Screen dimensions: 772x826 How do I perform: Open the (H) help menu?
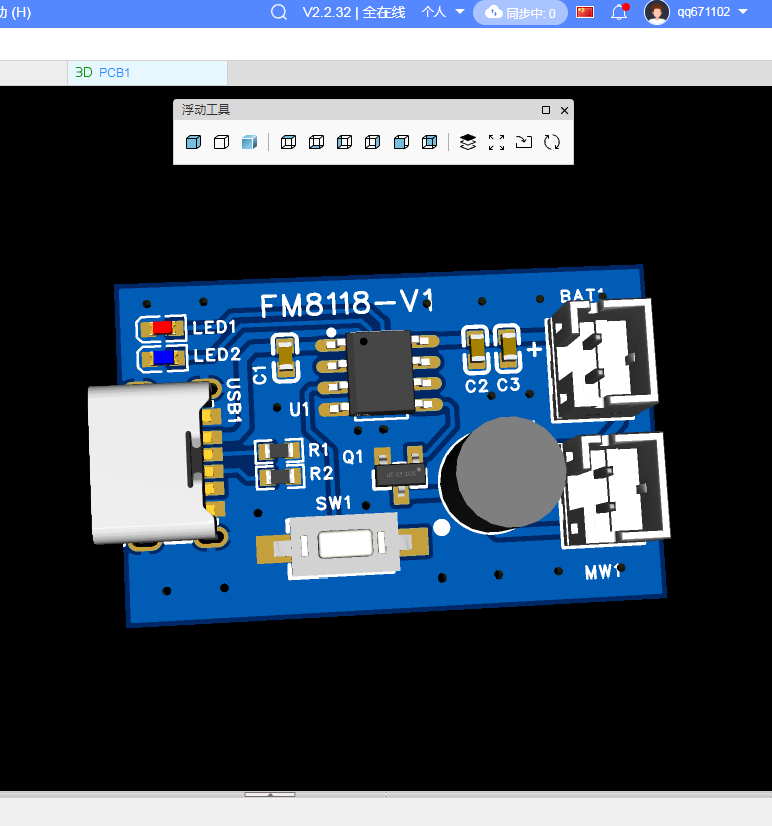(x=16, y=12)
